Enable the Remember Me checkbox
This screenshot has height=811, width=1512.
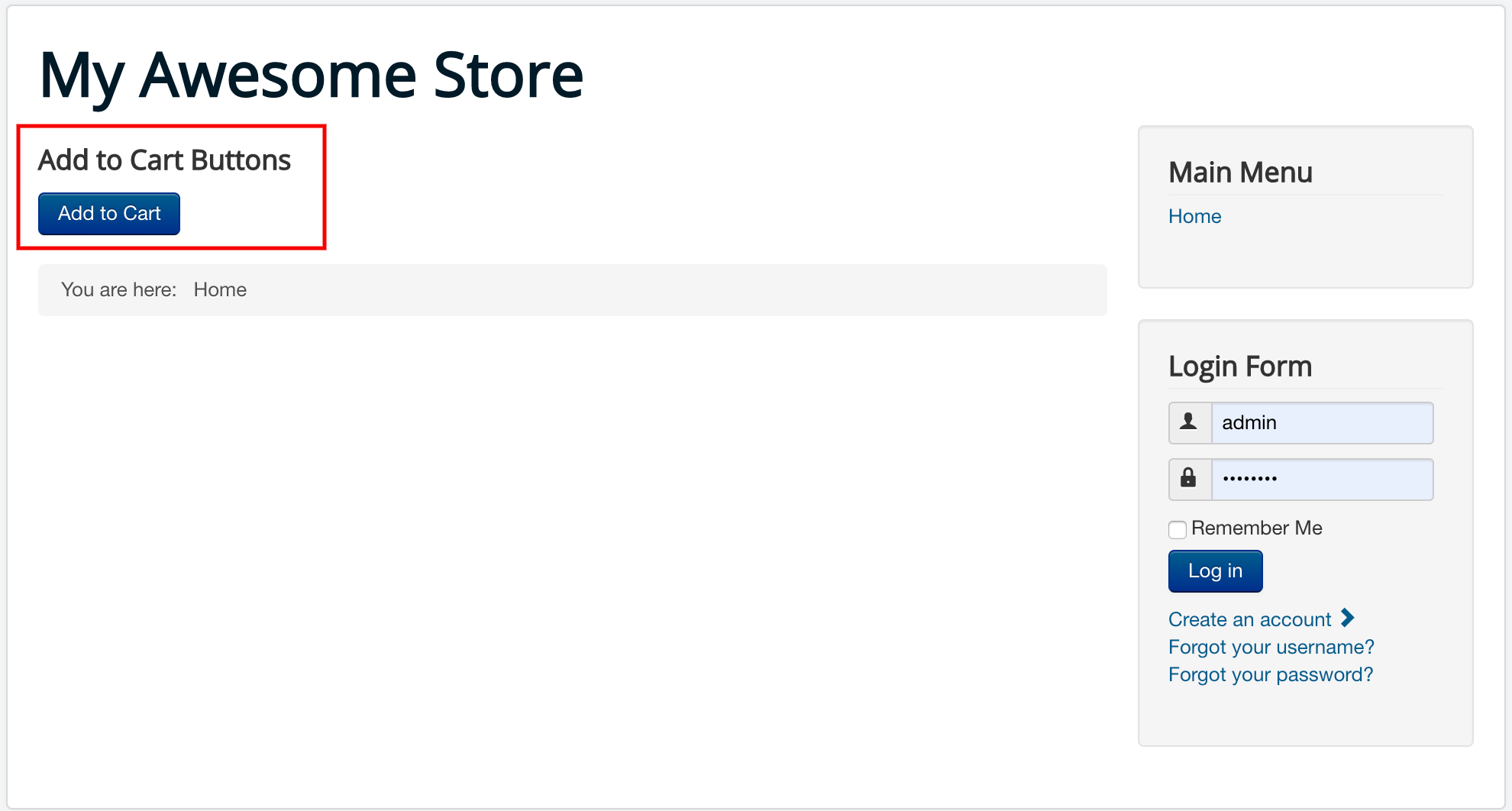pyautogui.click(x=1177, y=528)
